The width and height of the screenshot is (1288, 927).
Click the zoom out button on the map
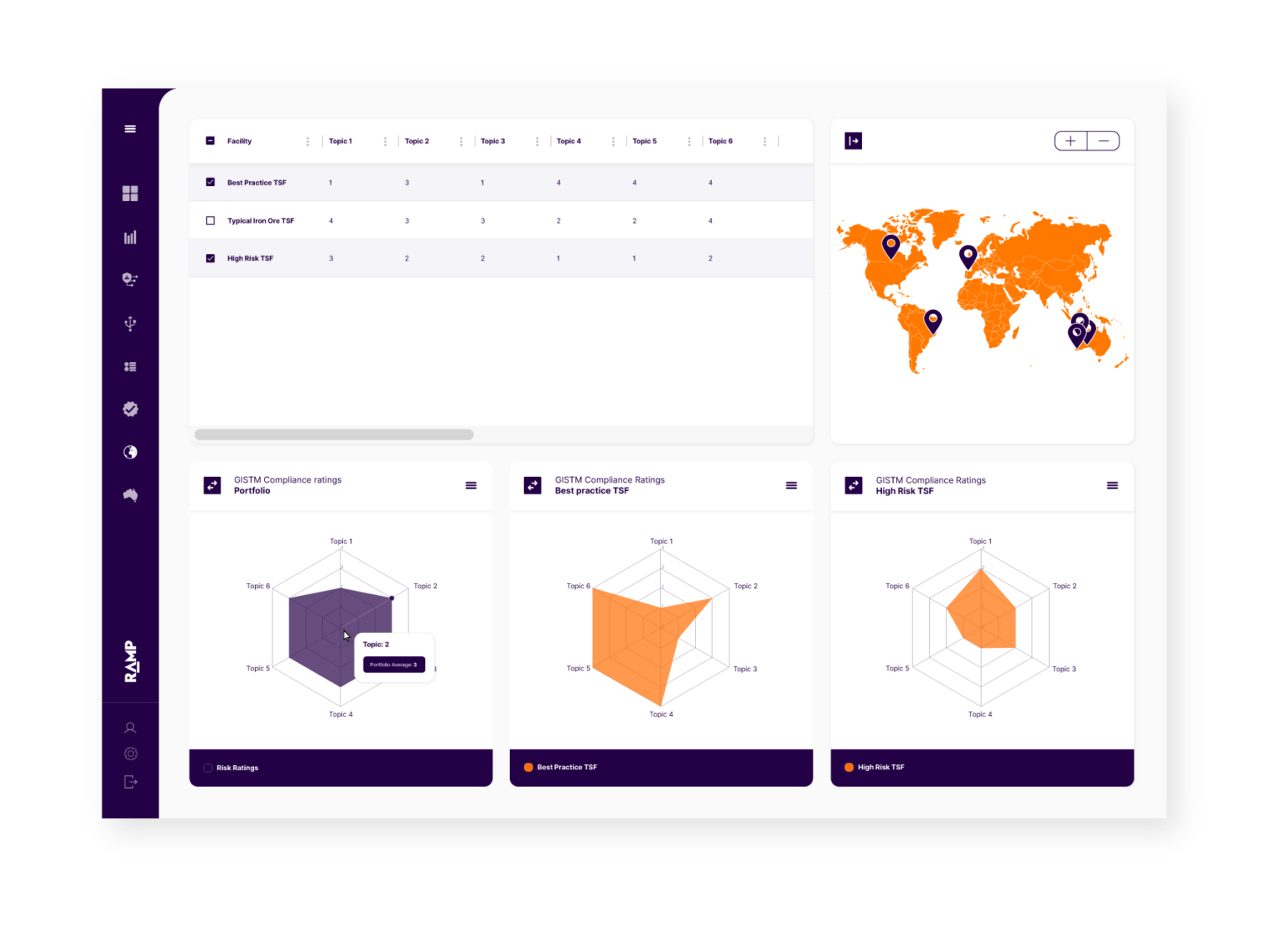pos(1104,141)
